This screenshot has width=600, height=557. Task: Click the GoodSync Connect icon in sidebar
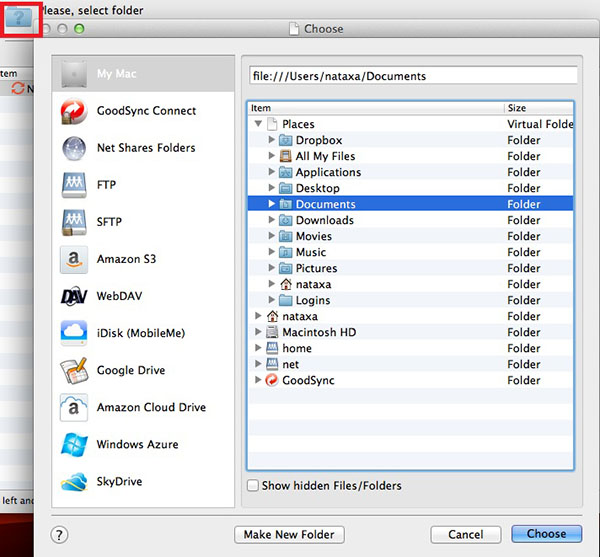point(74,111)
